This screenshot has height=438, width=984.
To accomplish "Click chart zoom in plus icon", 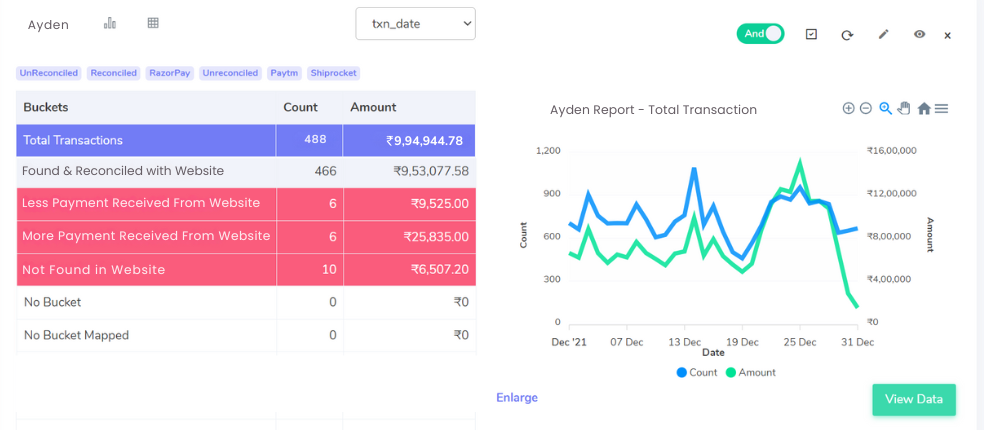I will tap(848, 109).
